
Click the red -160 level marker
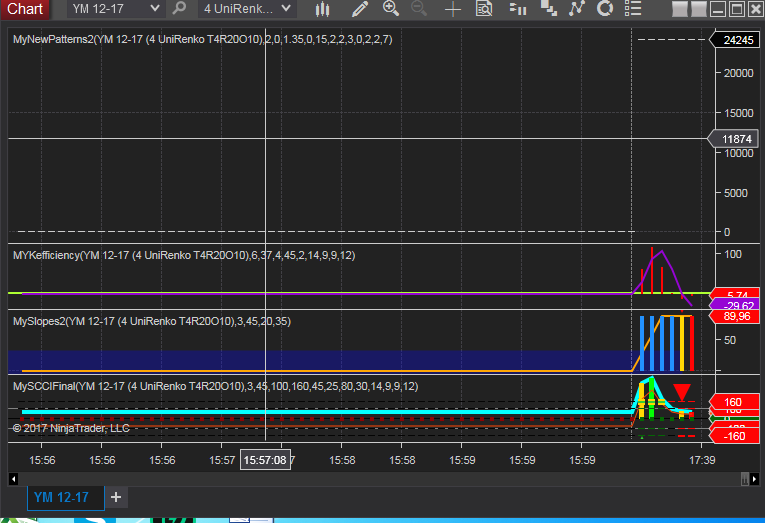coord(734,436)
